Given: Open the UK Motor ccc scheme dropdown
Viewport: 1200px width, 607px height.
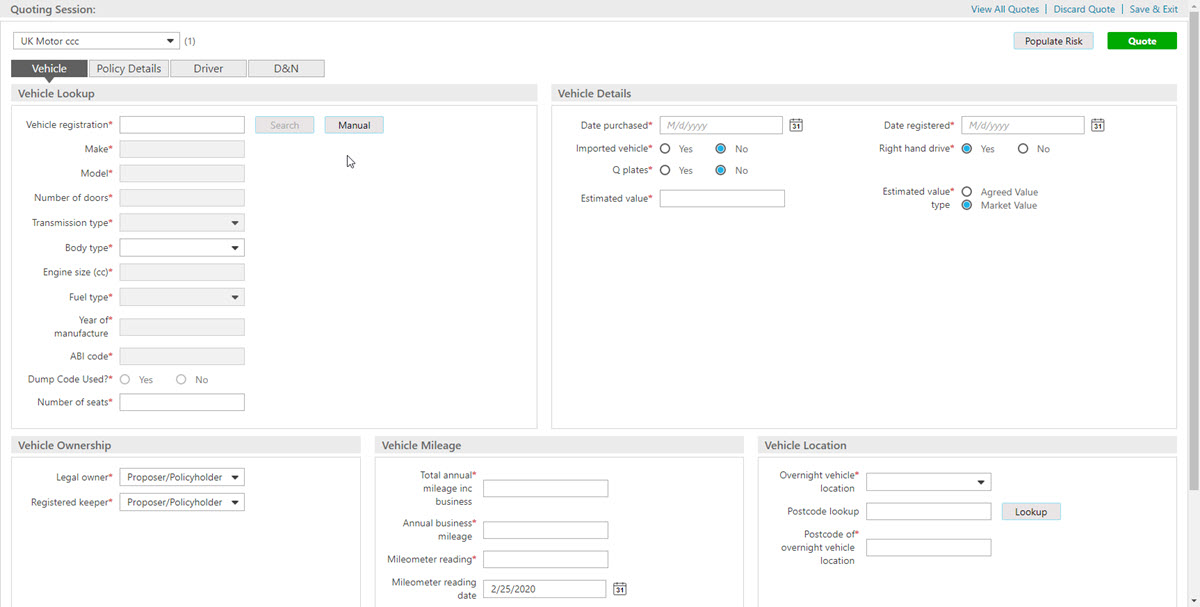Looking at the screenshot, I should [x=97, y=41].
